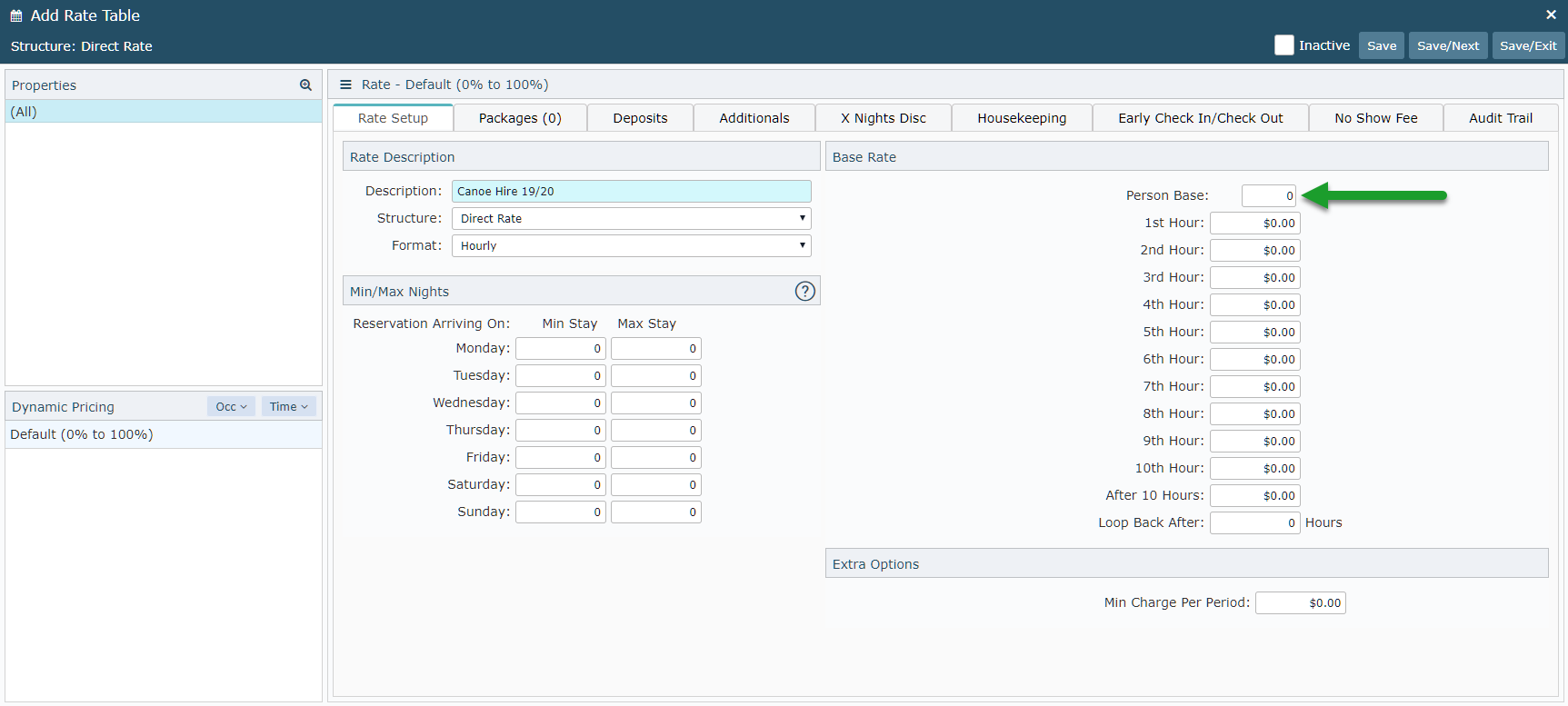1568x706 pixels.
Task: Click the 10th Hour rate field
Action: click(1255, 468)
